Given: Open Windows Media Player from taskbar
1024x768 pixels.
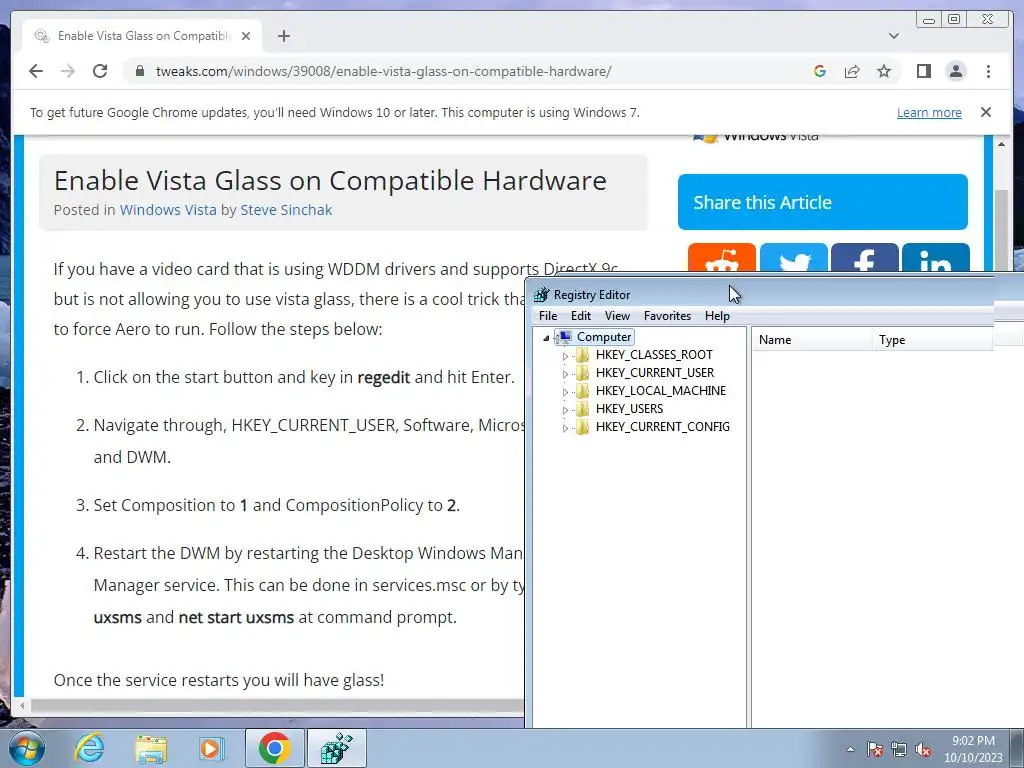Looking at the screenshot, I should [211, 748].
